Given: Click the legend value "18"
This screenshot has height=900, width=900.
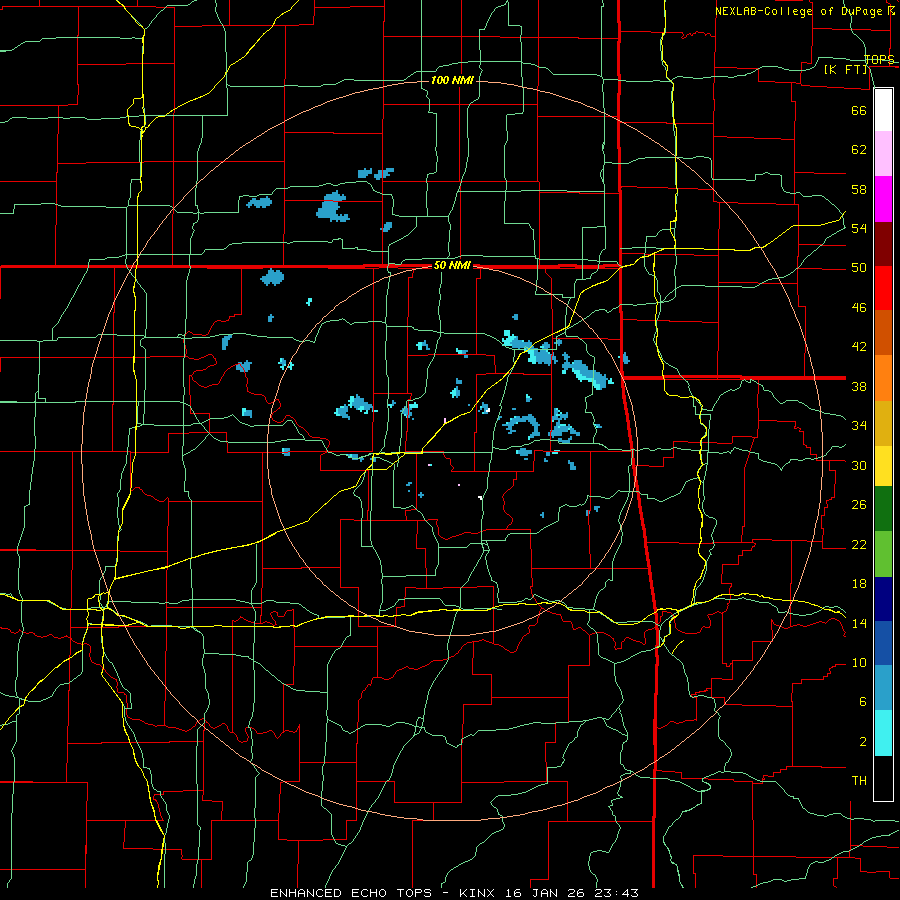Looking at the screenshot, I should point(859,584).
